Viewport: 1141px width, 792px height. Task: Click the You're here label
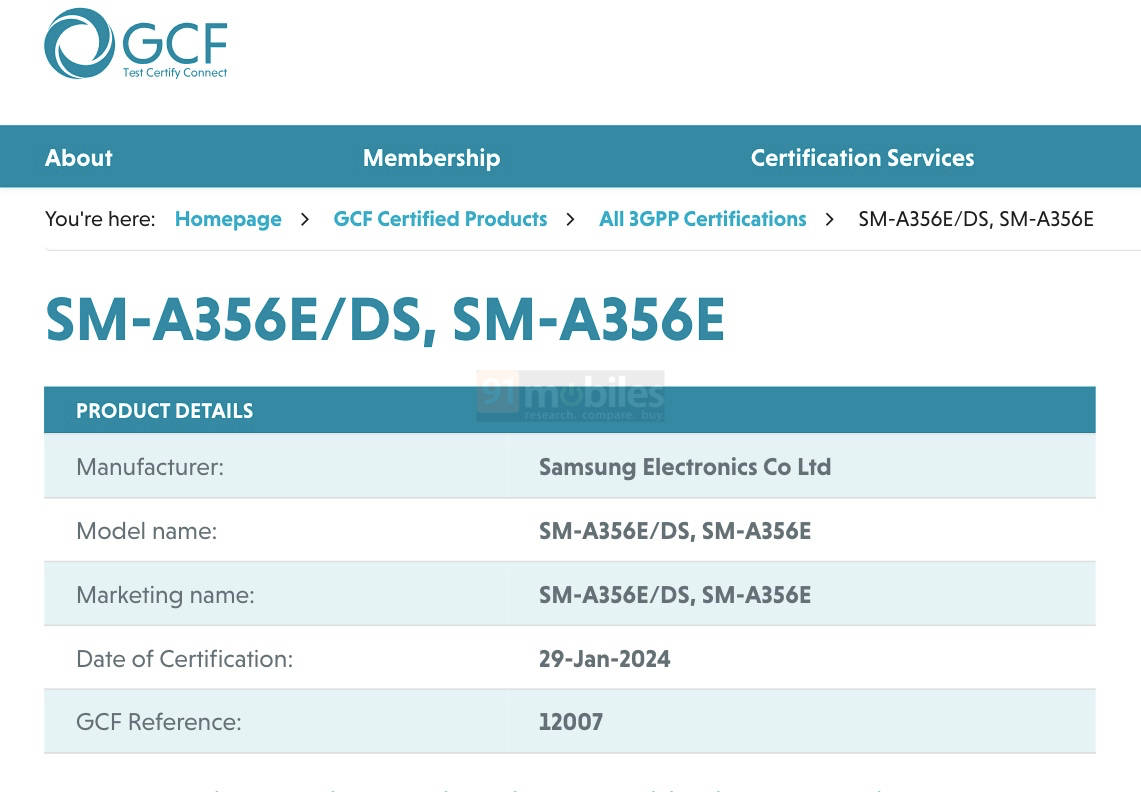point(100,219)
